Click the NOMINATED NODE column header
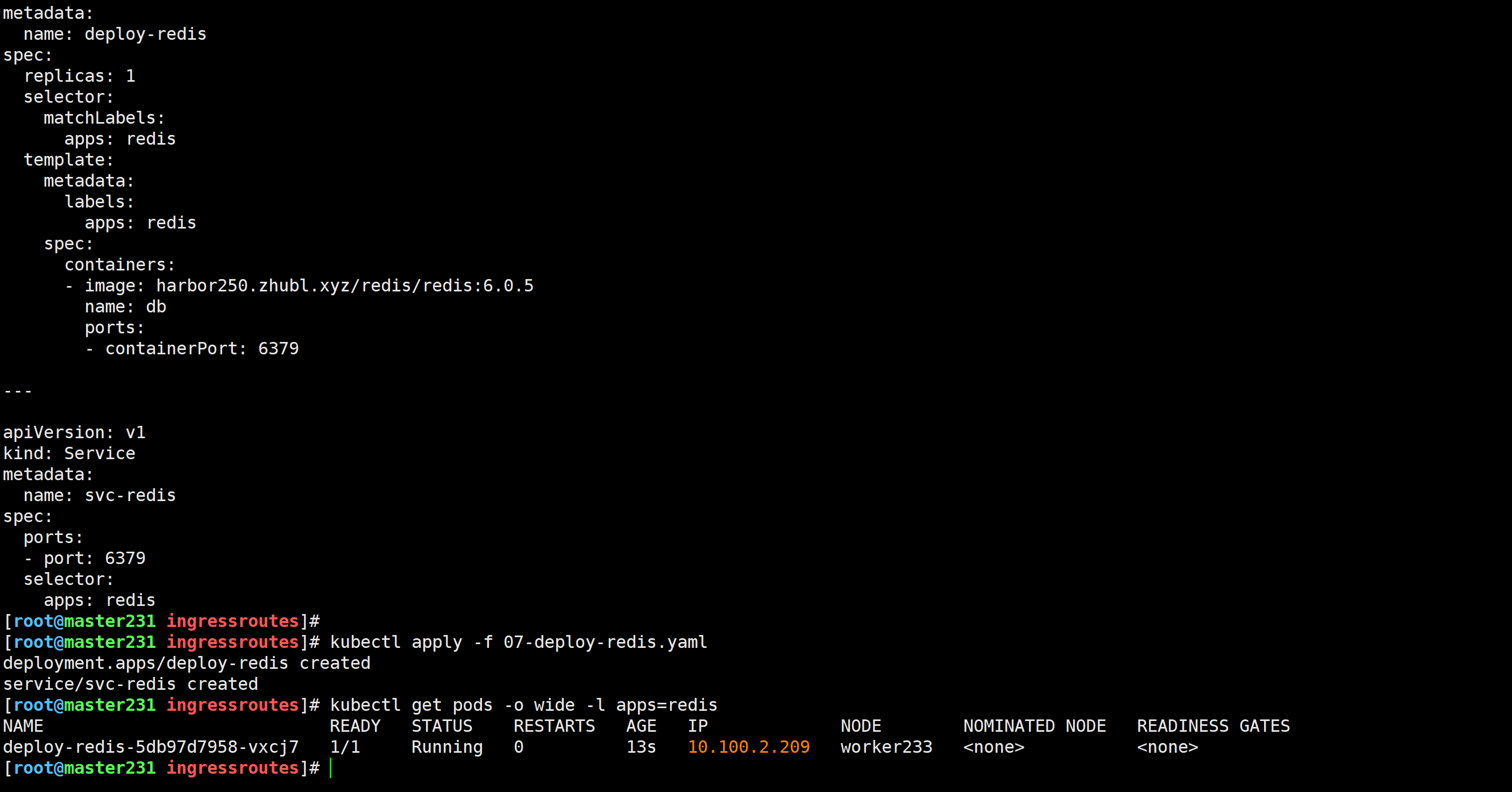The image size is (1512, 792). pyautogui.click(x=1034, y=726)
